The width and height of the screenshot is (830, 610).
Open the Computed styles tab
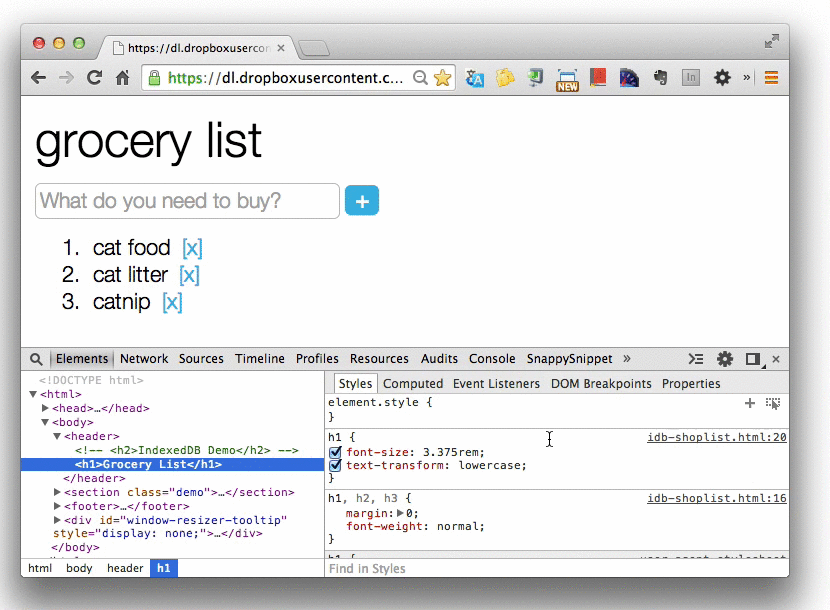tap(412, 384)
